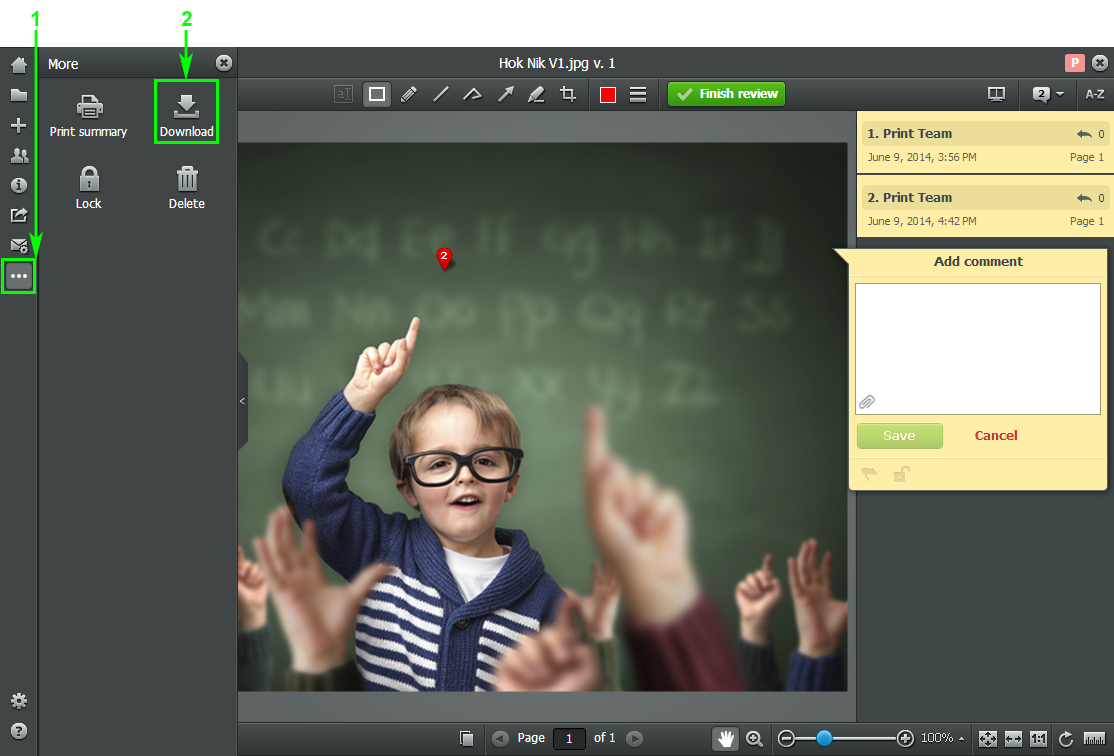Screen dimensions: 1114x756
Task: Close the More panel
Action: [x=224, y=63]
